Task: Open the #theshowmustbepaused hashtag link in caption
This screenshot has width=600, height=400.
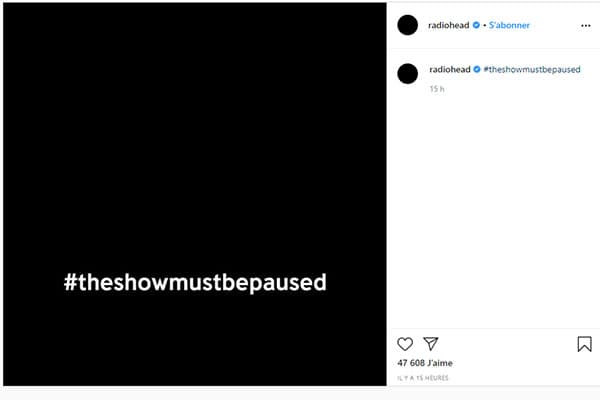Action: [532, 69]
